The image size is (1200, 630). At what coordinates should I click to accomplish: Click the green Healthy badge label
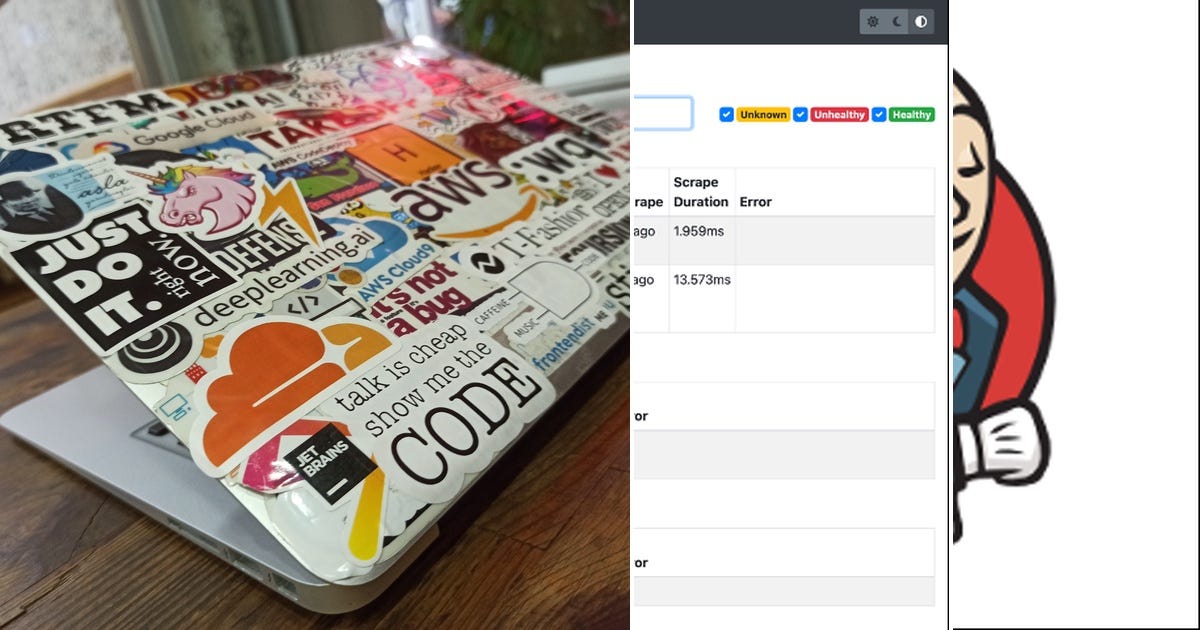911,115
